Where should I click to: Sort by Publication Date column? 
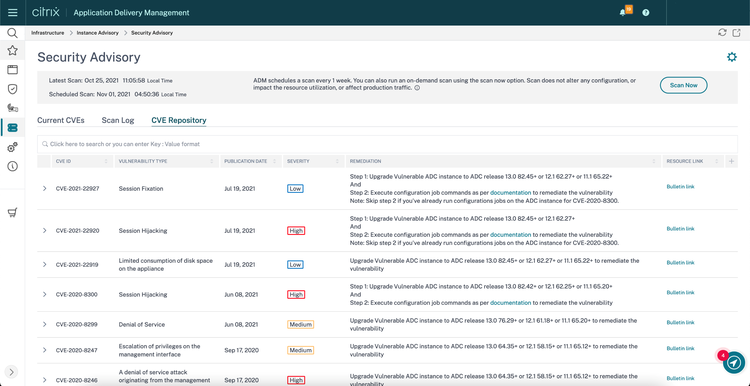click(250, 162)
